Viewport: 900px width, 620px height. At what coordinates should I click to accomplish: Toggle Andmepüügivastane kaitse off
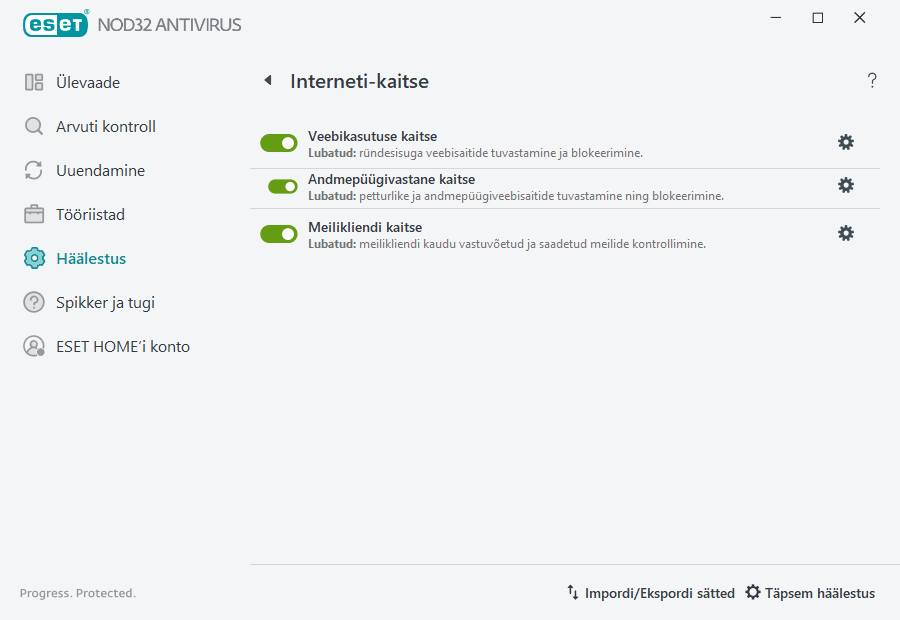pyautogui.click(x=279, y=186)
